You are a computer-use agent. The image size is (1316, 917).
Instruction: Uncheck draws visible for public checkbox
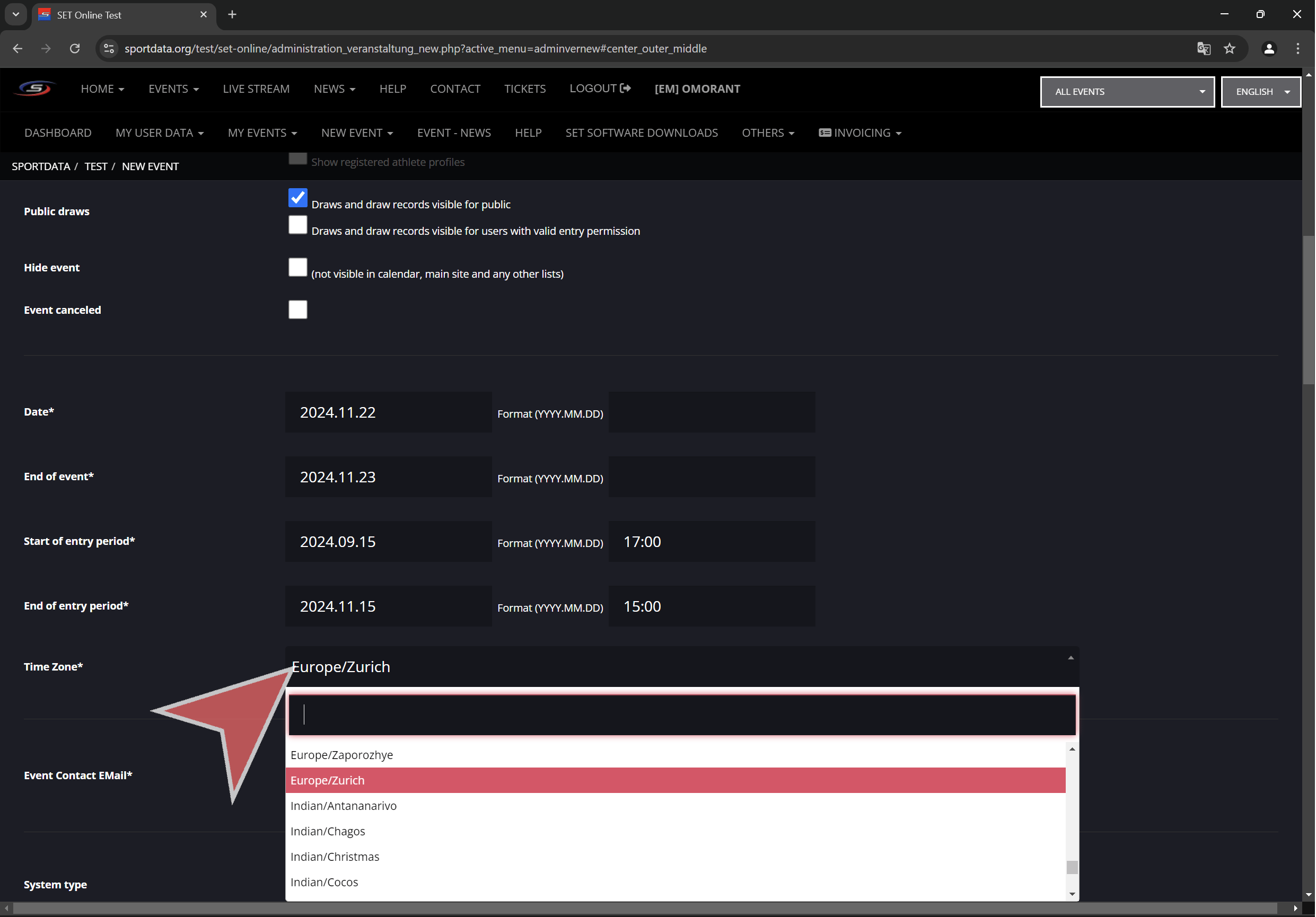point(297,198)
